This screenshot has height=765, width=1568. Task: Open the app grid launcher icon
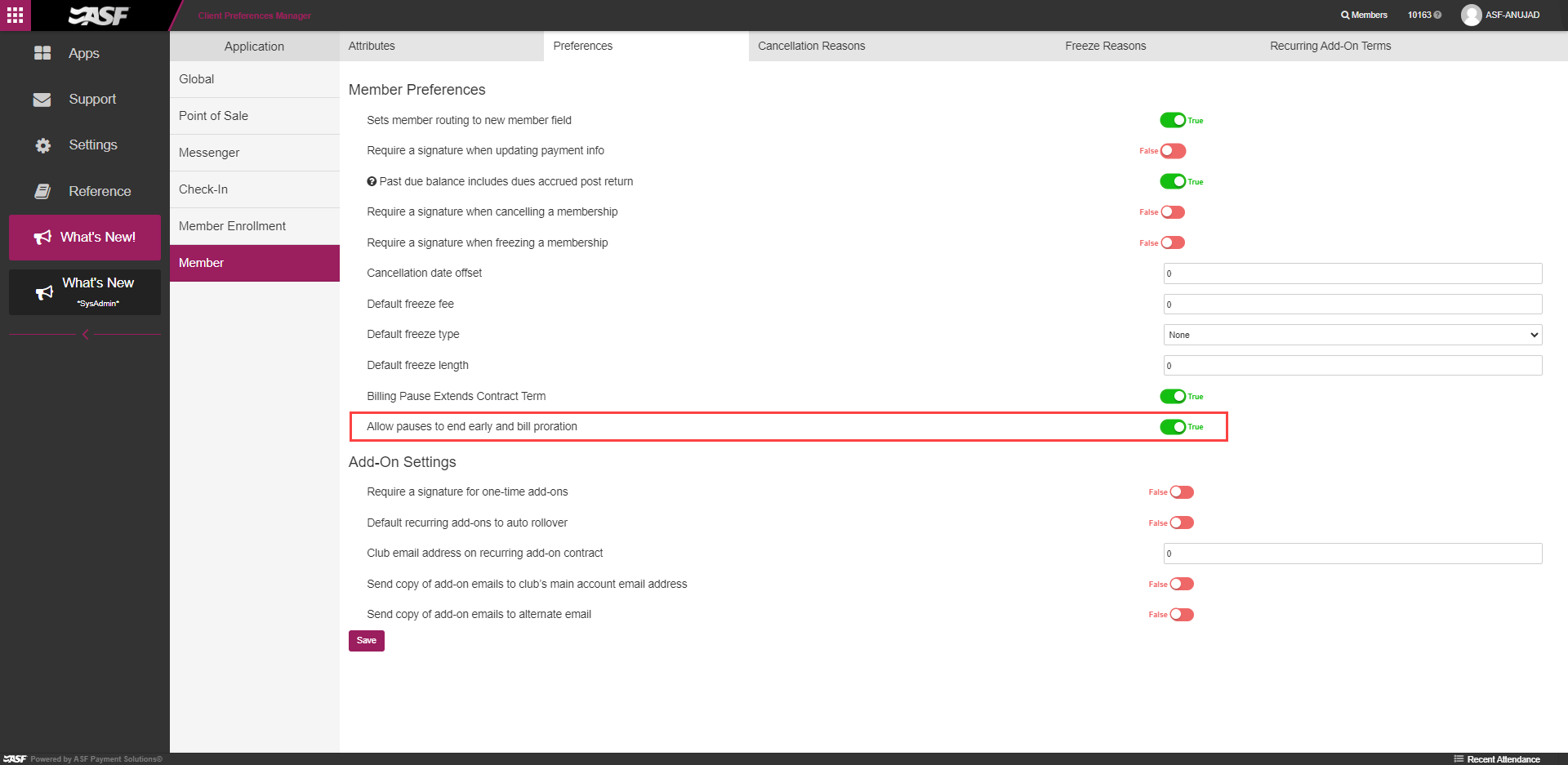[x=15, y=15]
